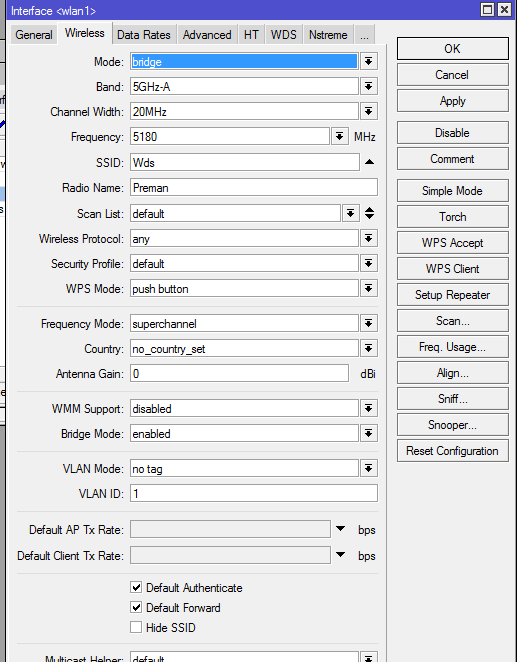The image size is (517, 662).
Task: Open the Align tool
Action: click(452, 373)
